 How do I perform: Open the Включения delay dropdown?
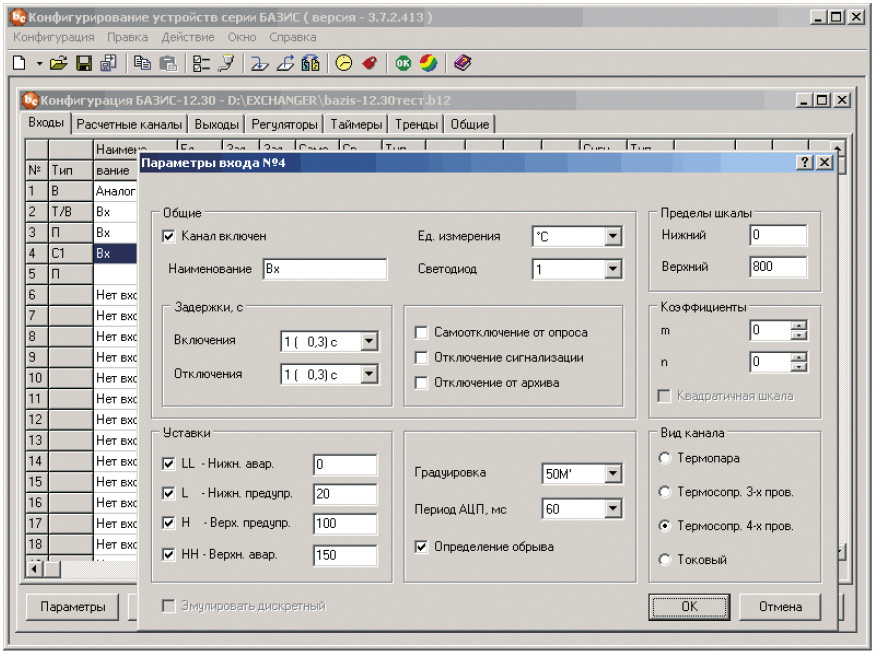(x=369, y=341)
